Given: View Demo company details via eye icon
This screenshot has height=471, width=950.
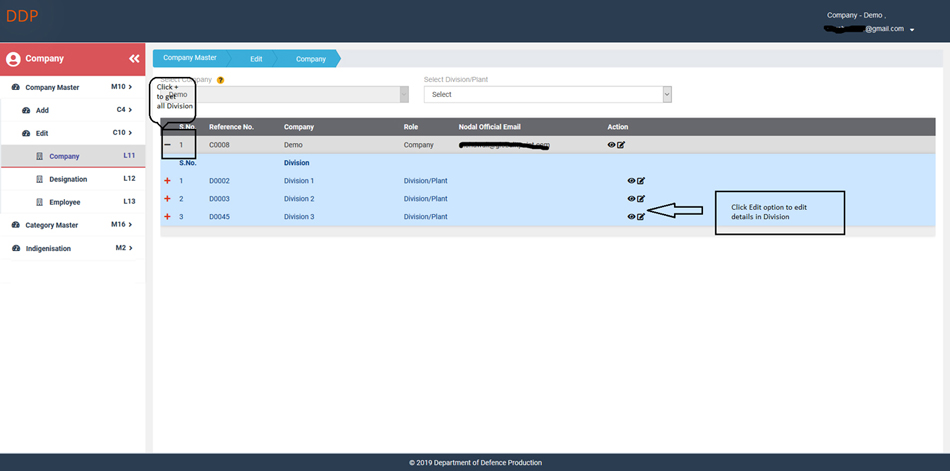Looking at the screenshot, I should tap(611, 145).
